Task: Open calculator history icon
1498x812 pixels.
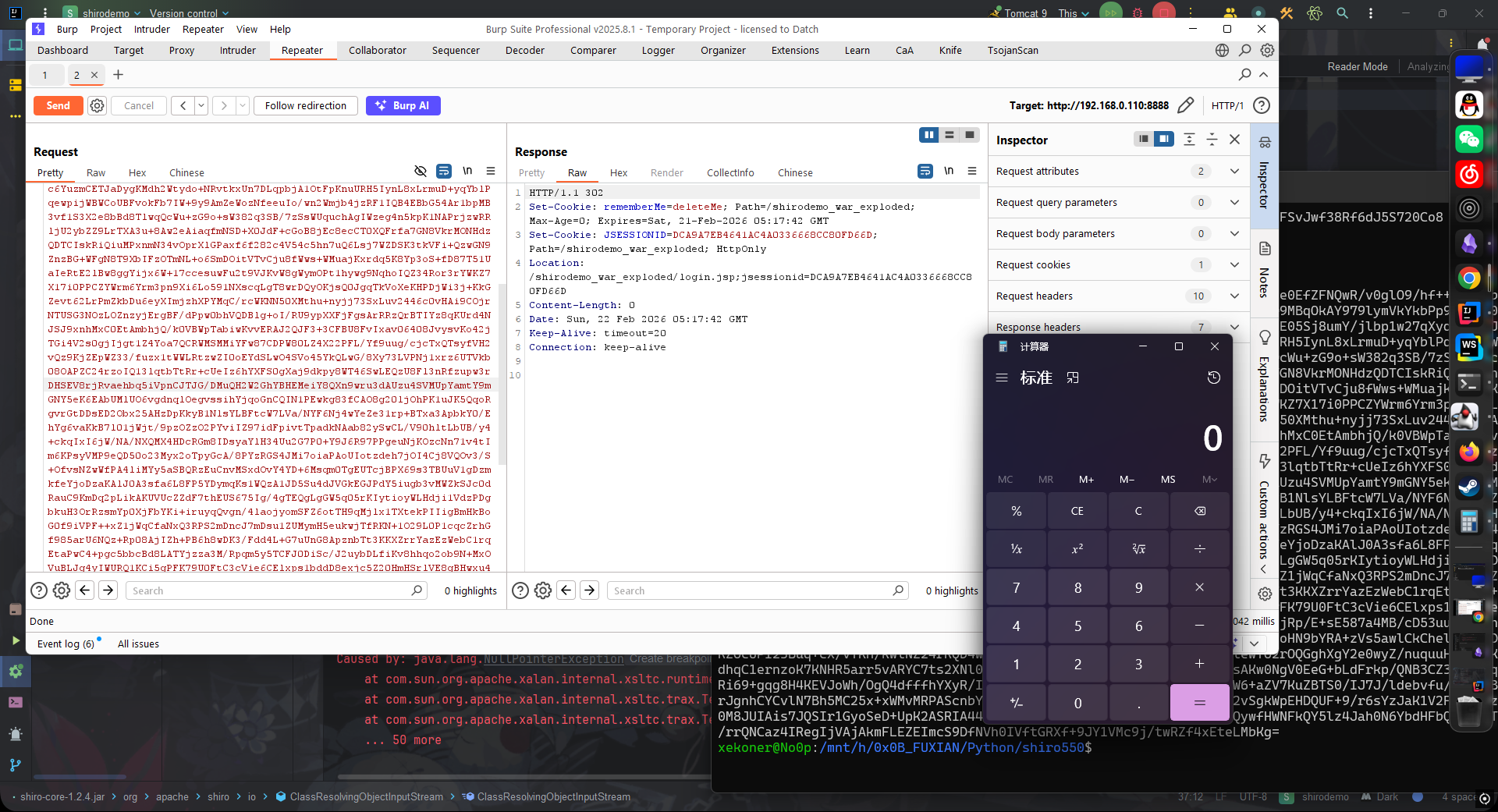Action: tap(1213, 378)
